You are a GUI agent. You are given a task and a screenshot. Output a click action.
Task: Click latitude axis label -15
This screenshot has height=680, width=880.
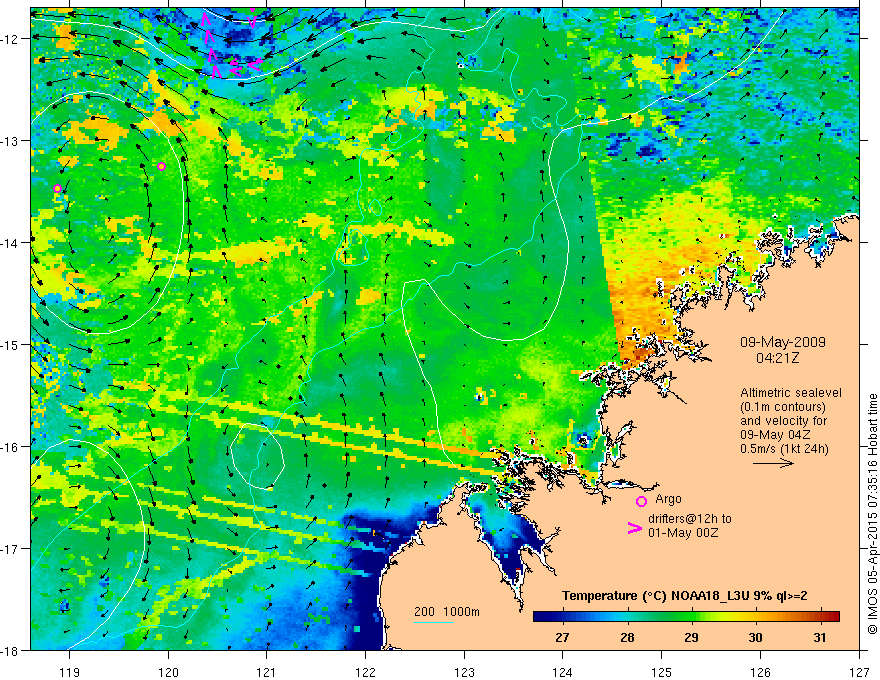pyautogui.click(x=11, y=344)
